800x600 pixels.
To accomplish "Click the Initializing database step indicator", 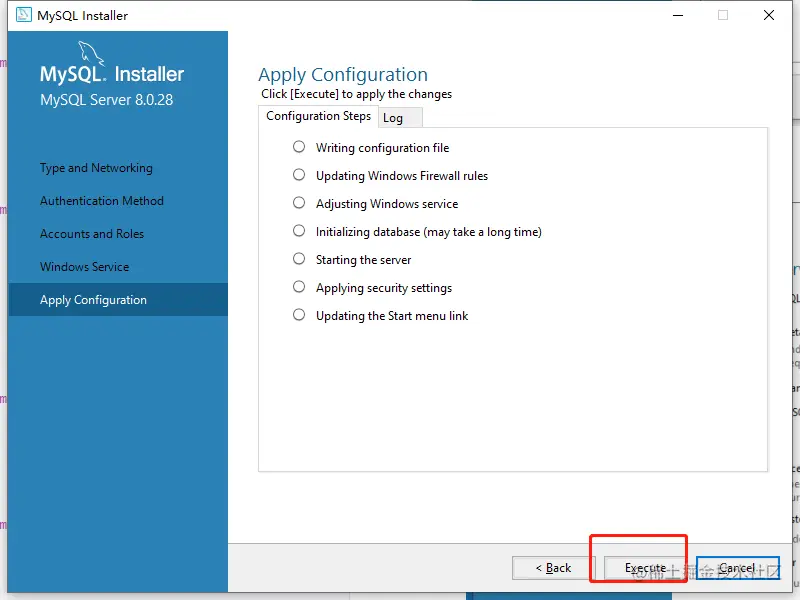I will click(299, 231).
